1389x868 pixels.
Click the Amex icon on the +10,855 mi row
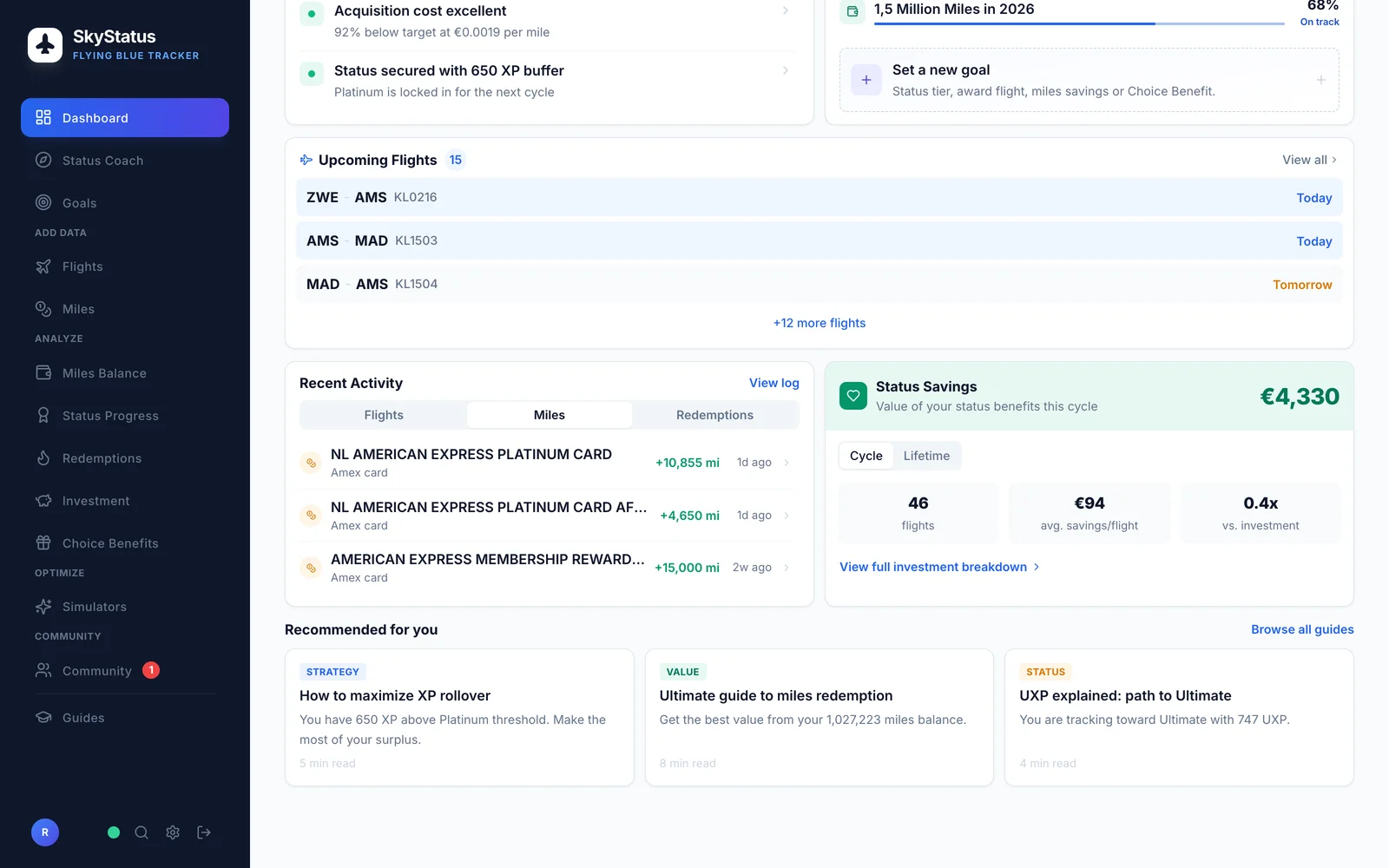311,463
